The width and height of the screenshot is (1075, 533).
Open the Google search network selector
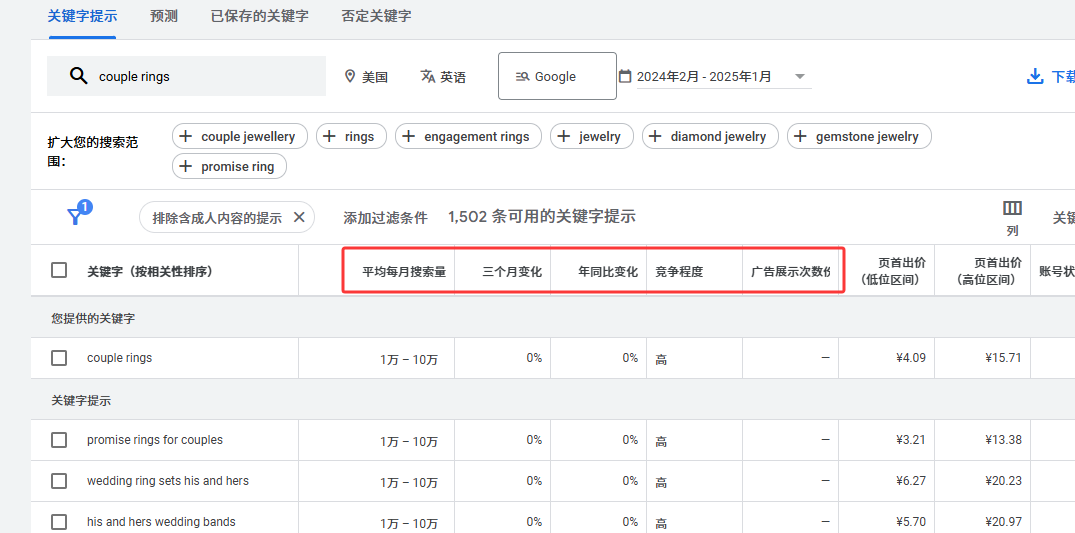(557, 77)
